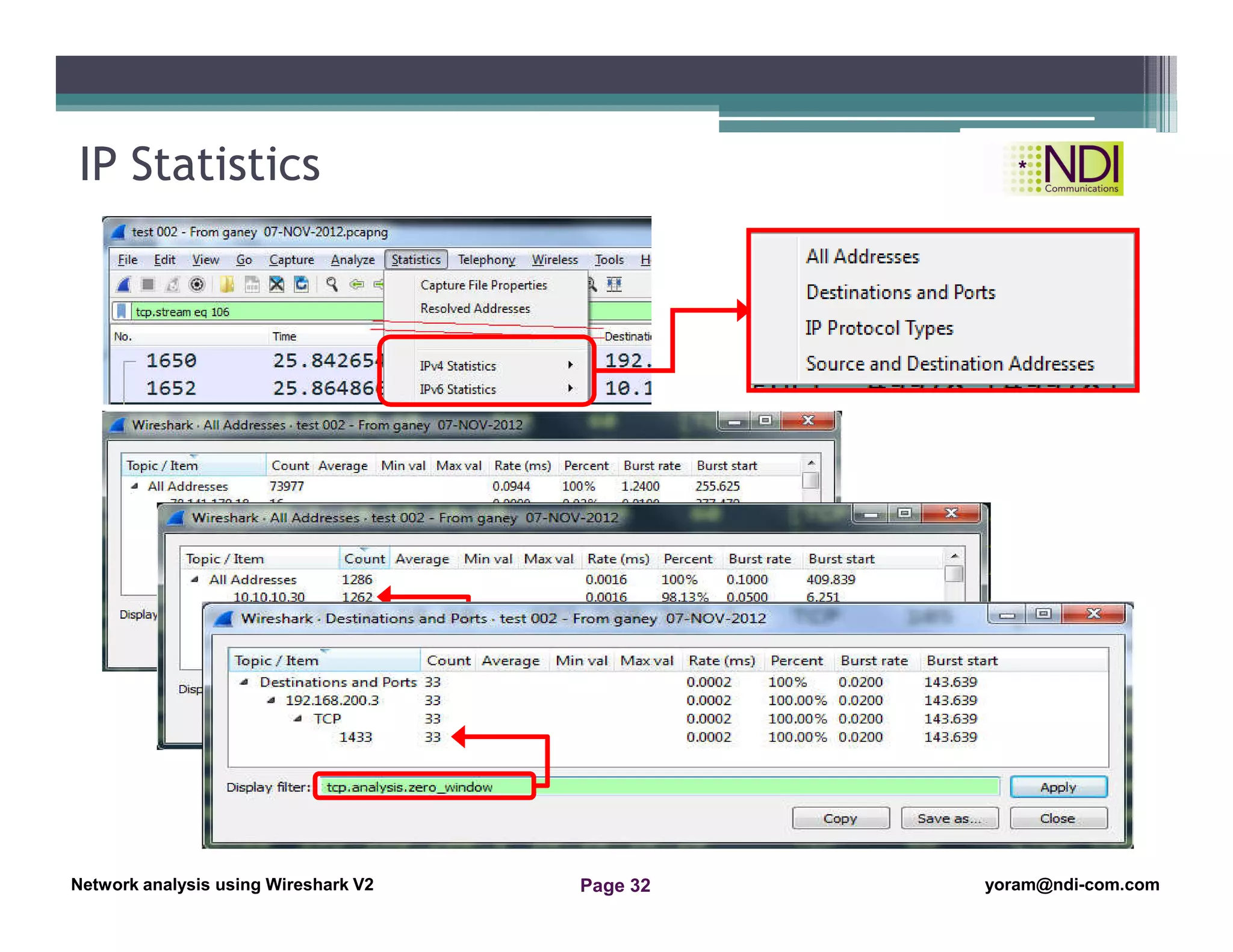Collapse All Addresses node showing 1286
The image size is (1233, 952).
194,580
